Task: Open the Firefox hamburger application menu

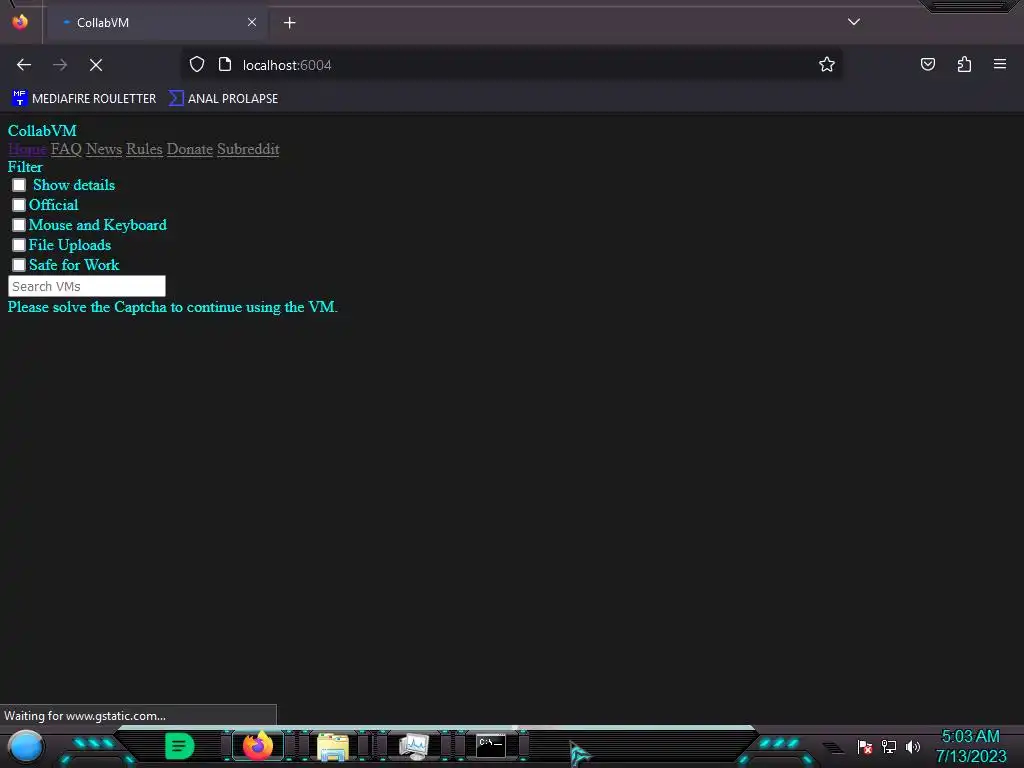Action: click(x=999, y=64)
